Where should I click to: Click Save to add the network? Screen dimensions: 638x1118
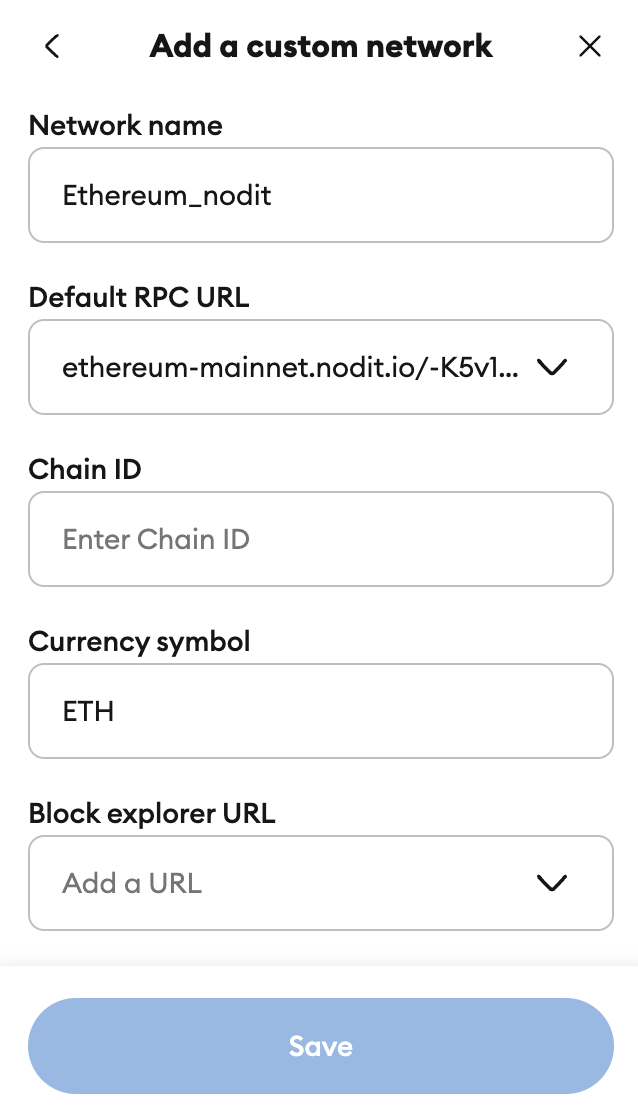click(x=320, y=1046)
